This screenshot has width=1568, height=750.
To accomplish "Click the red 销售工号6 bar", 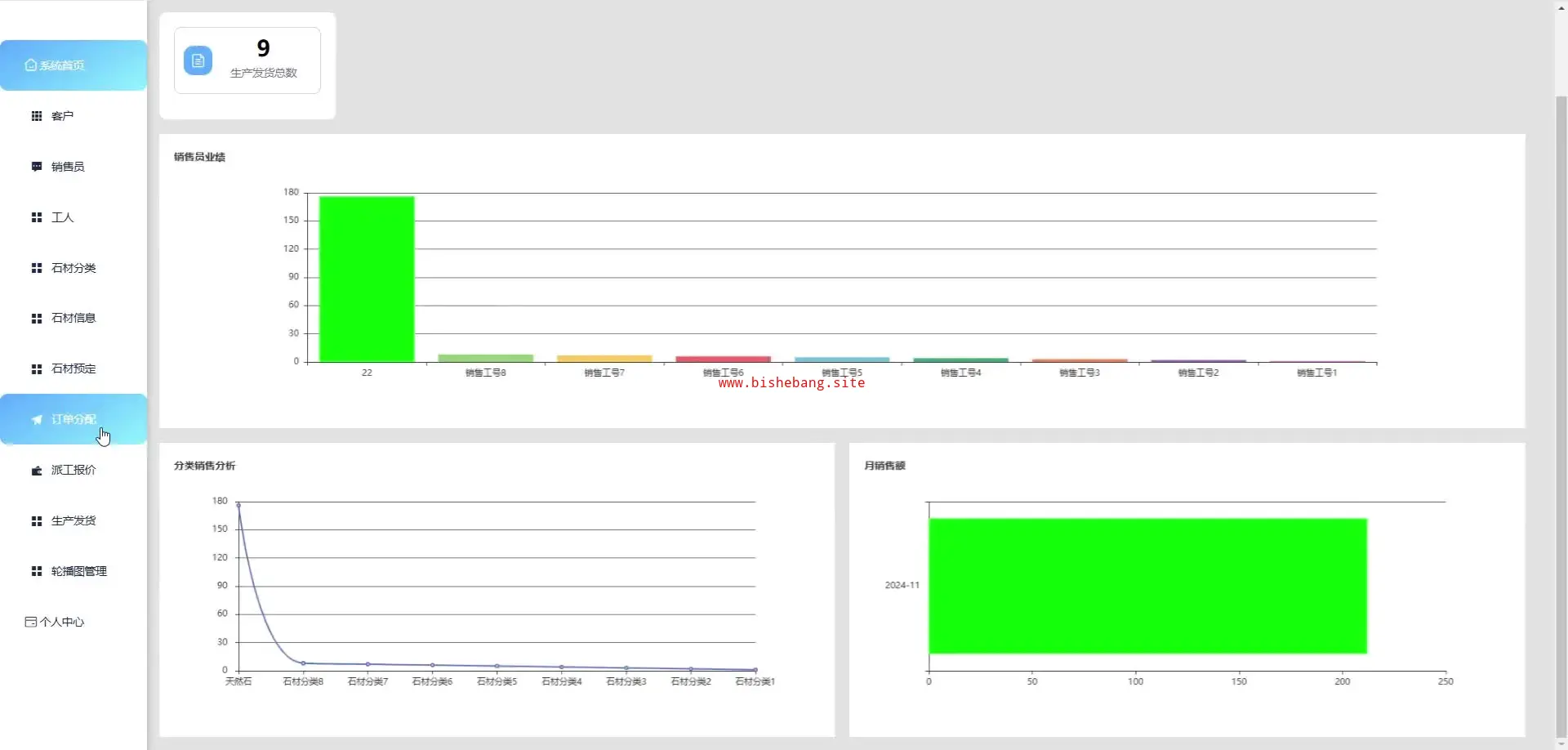I will tap(723, 359).
